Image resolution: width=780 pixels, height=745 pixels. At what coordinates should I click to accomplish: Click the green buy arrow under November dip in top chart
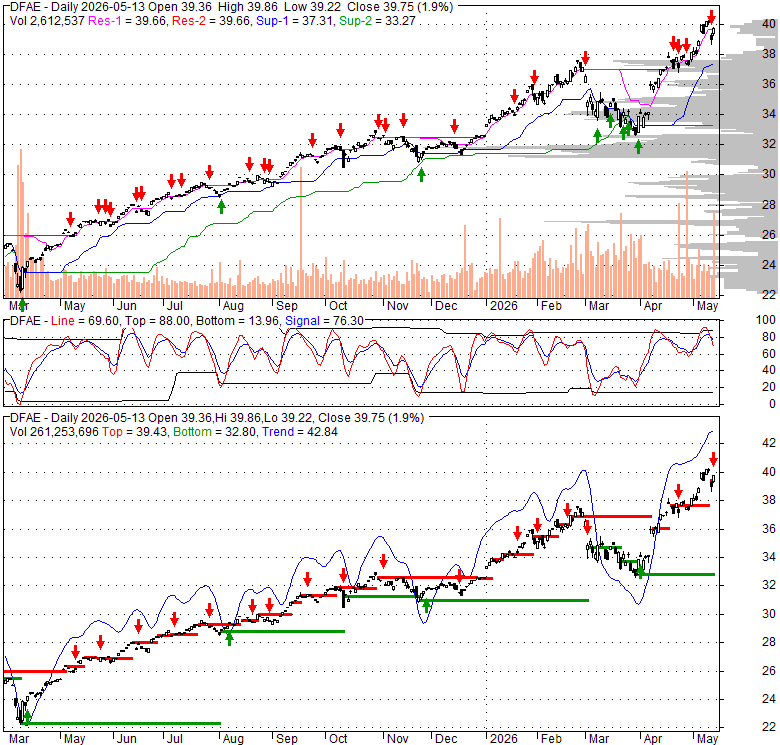(421, 175)
